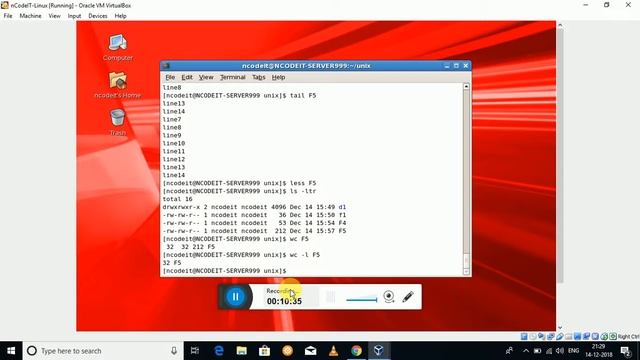Select the pencil annotation tool
640x360 pixels.
click(408, 297)
